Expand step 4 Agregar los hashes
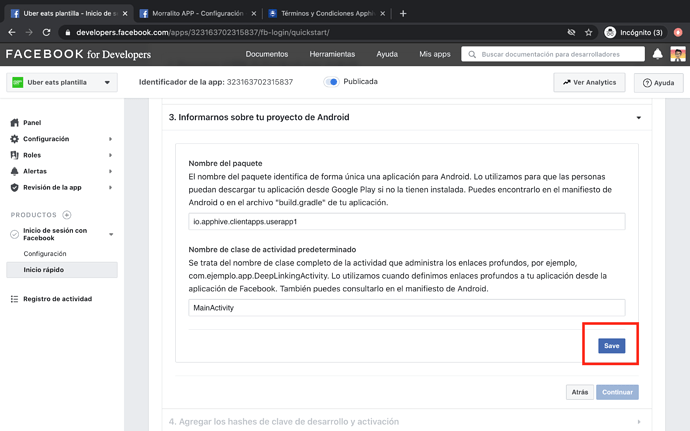The height and width of the screenshot is (431, 690). click(639, 422)
